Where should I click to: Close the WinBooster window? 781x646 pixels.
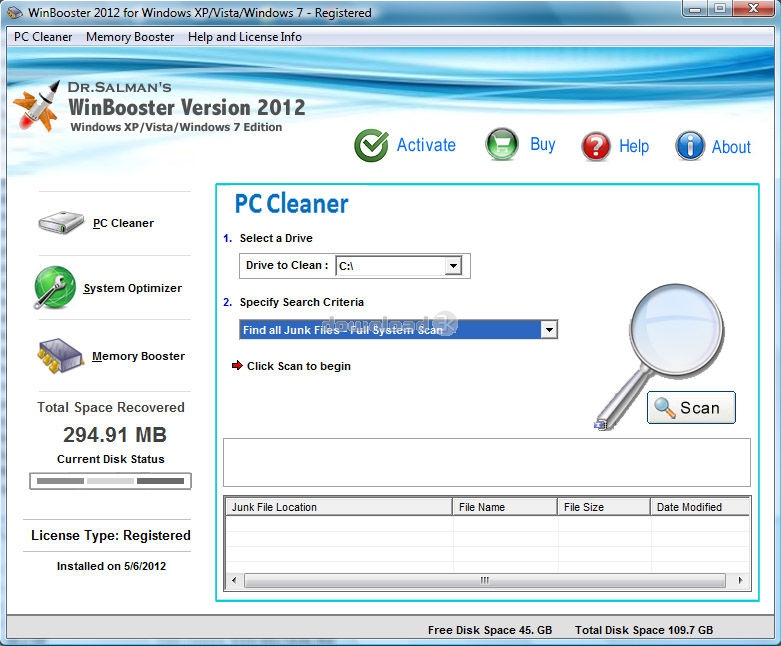click(x=754, y=9)
